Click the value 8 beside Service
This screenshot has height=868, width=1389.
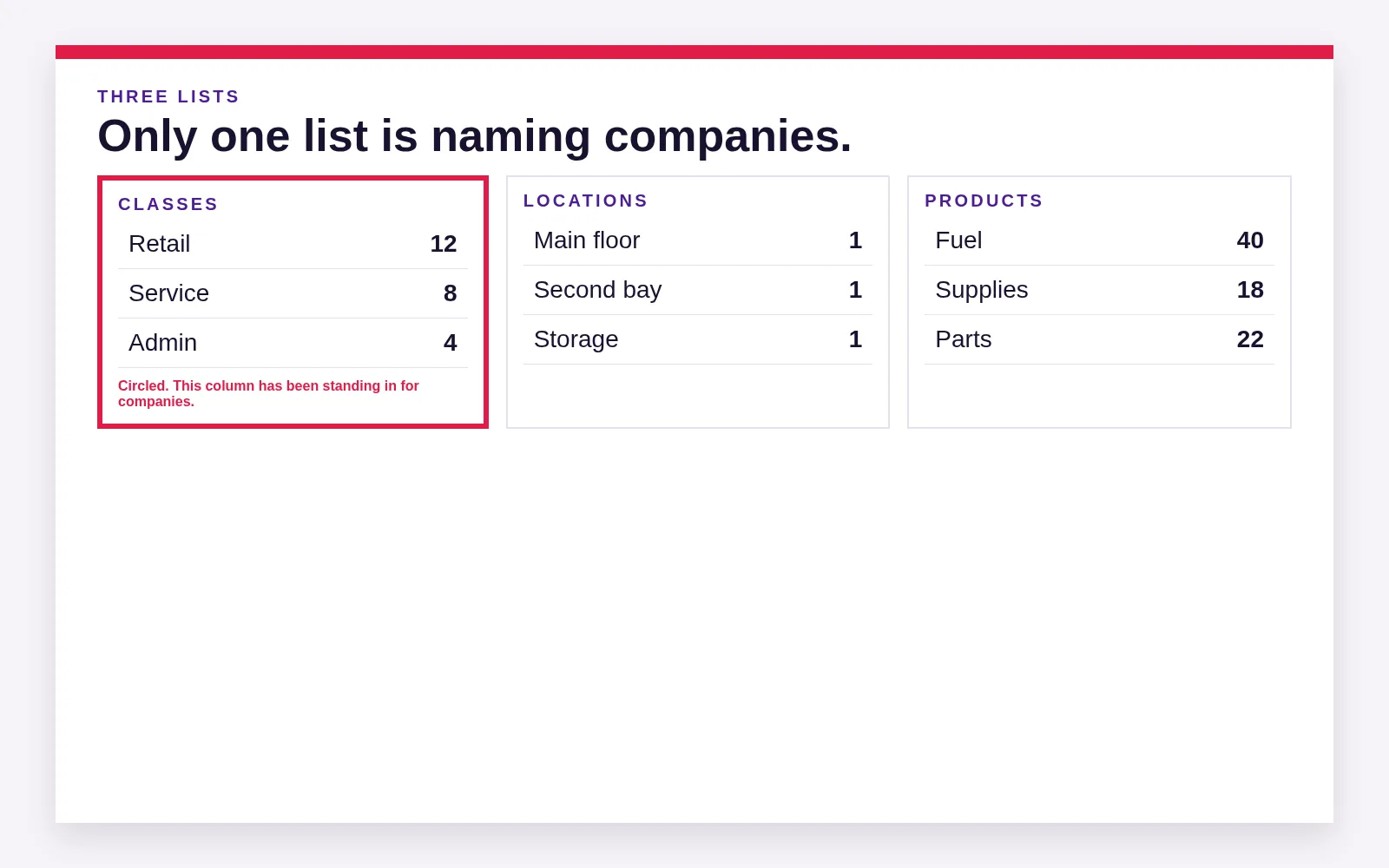pos(450,293)
